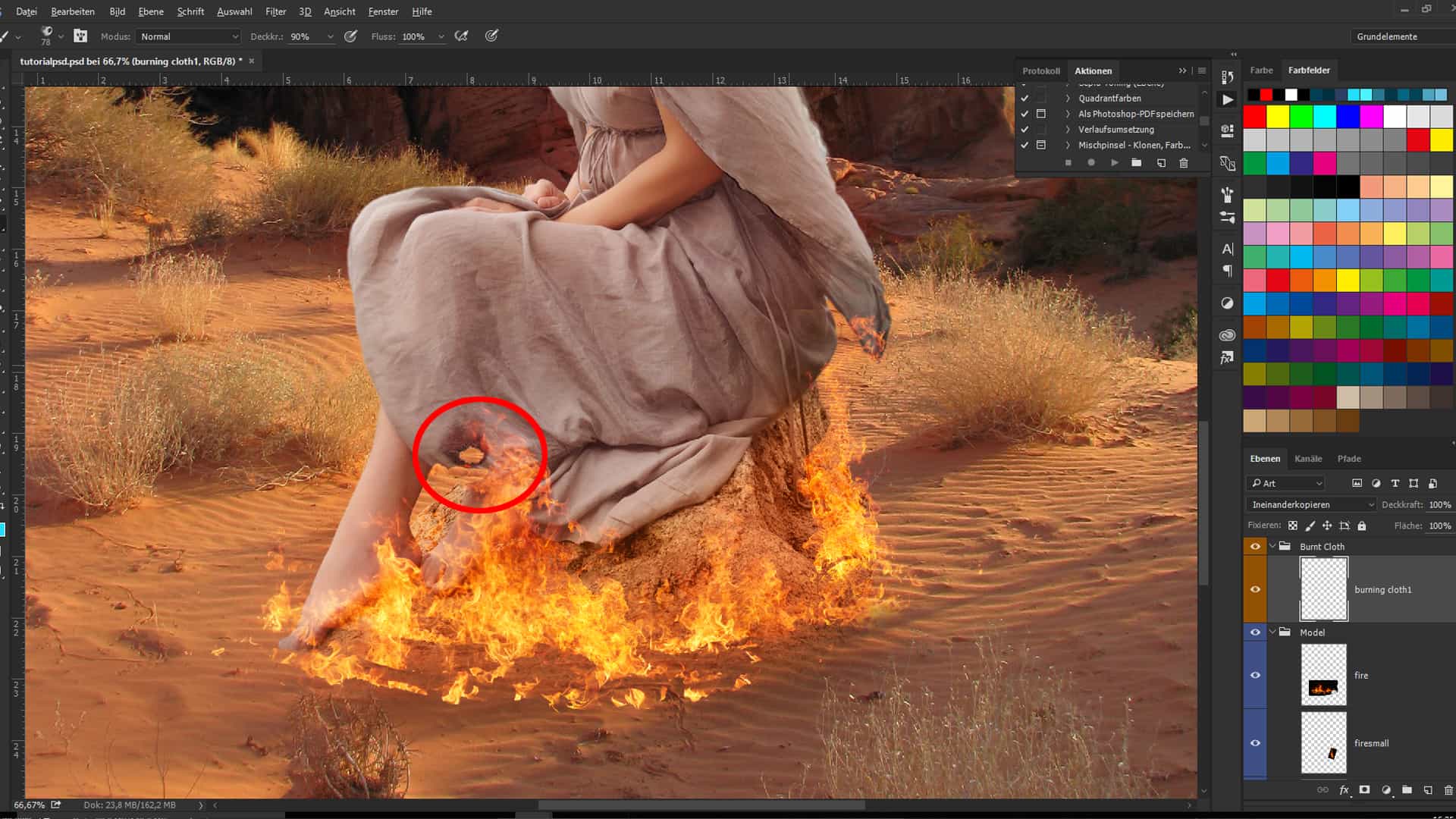Filter layers by adjustment layers
This screenshot has height=819, width=1456.
click(x=1376, y=483)
